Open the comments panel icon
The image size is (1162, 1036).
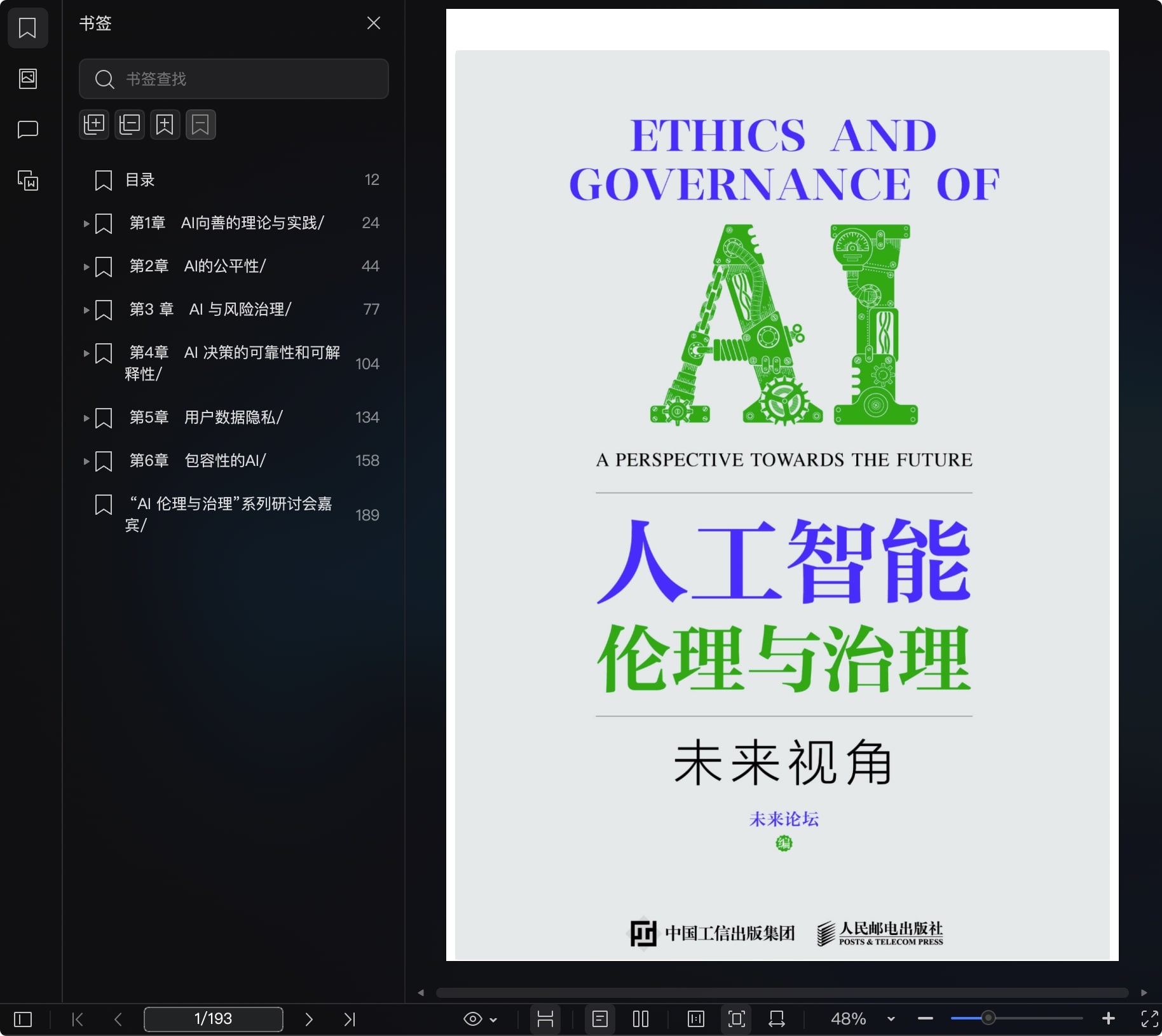pyautogui.click(x=27, y=130)
